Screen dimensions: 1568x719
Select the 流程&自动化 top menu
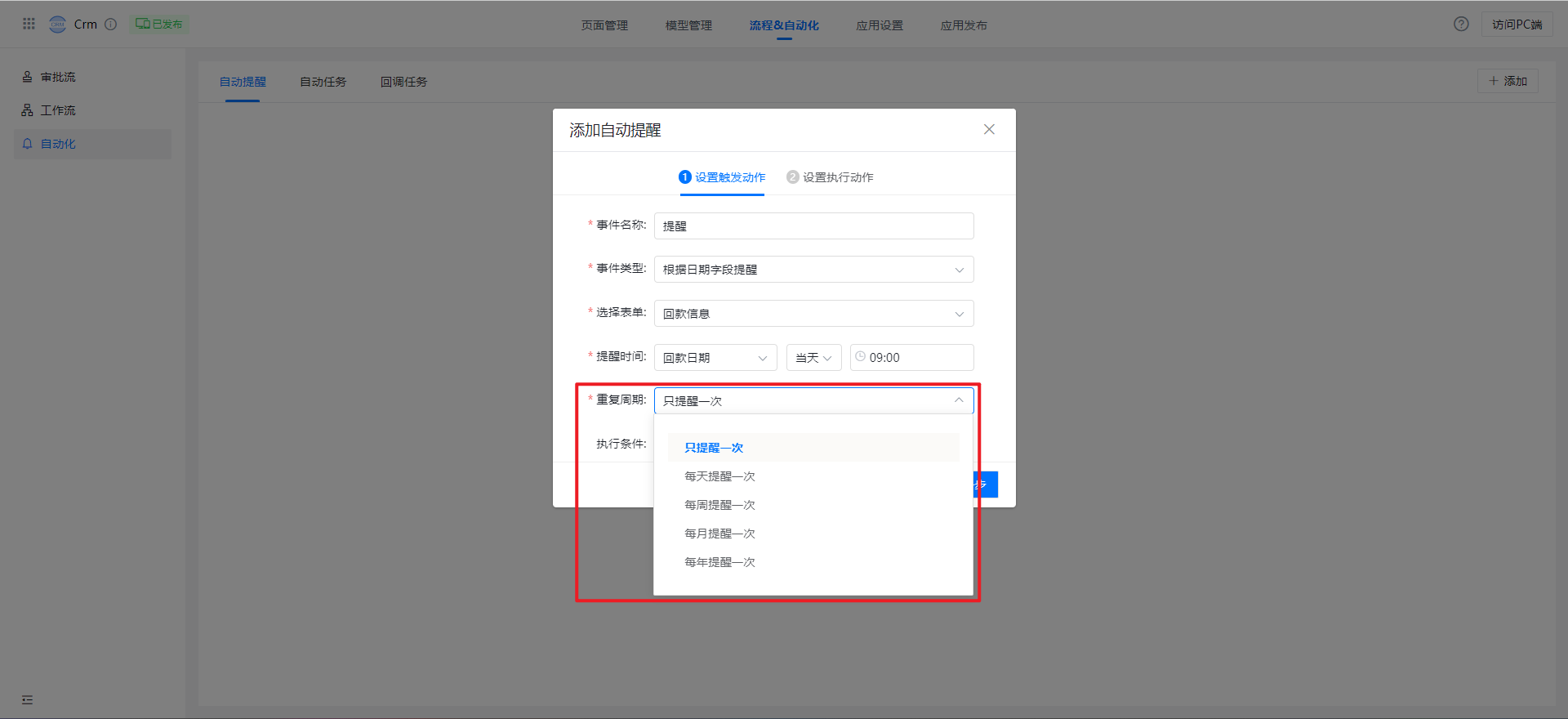784,25
